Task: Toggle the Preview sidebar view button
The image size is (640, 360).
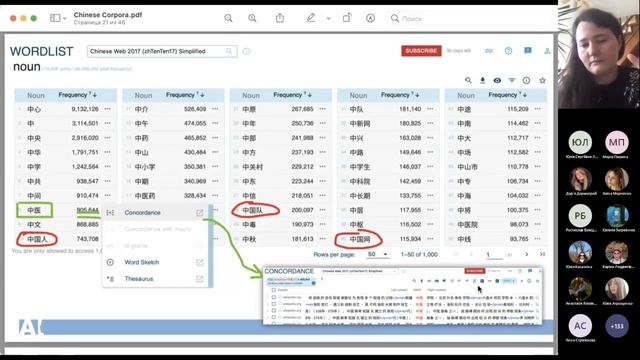Action: 55,18
